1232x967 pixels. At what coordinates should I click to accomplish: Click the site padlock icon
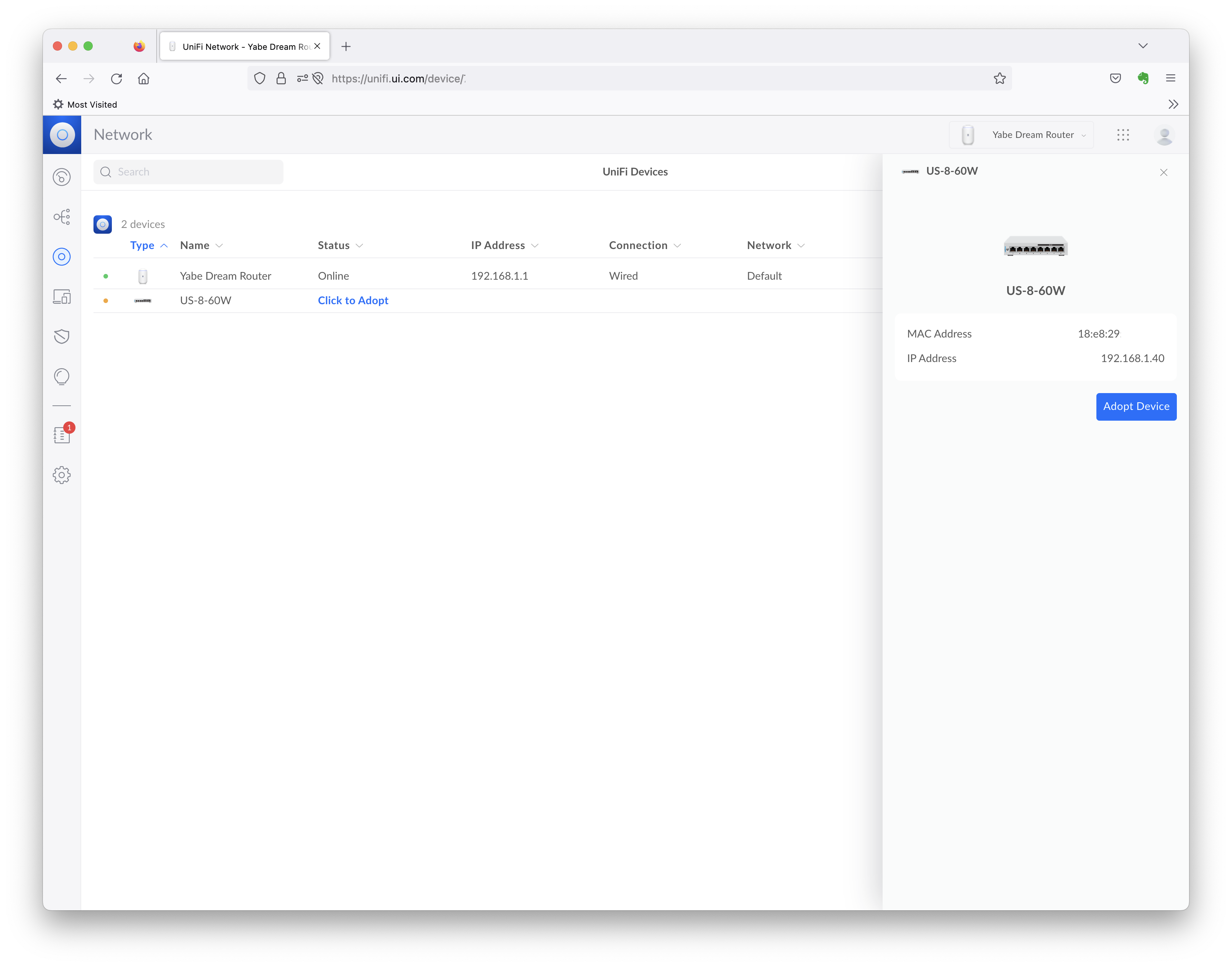coord(281,79)
